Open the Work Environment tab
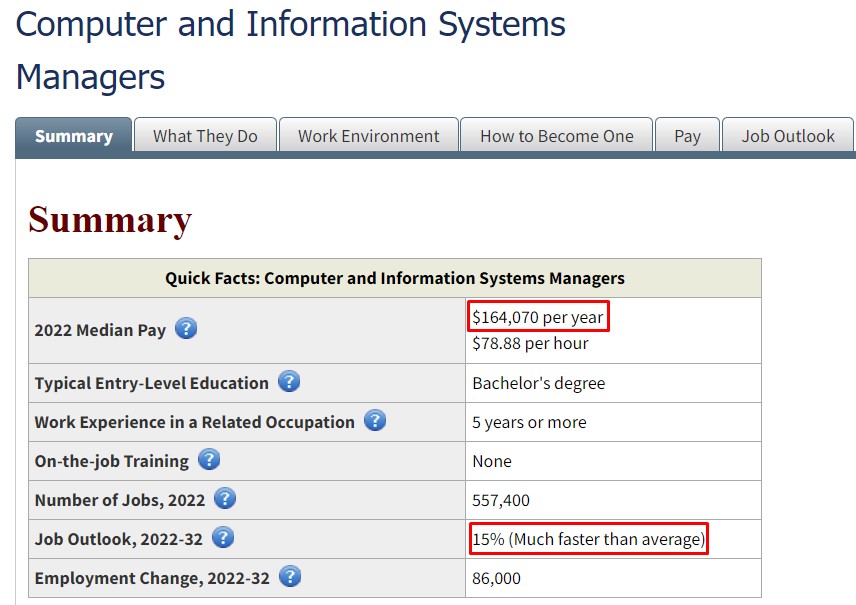The image size is (856, 605). pos(368,135)
